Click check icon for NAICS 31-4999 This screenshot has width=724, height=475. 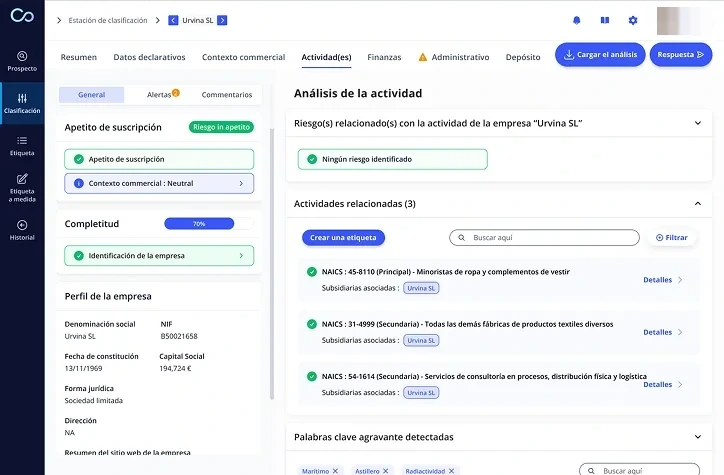pyautogui.click(x=312, y=324)
